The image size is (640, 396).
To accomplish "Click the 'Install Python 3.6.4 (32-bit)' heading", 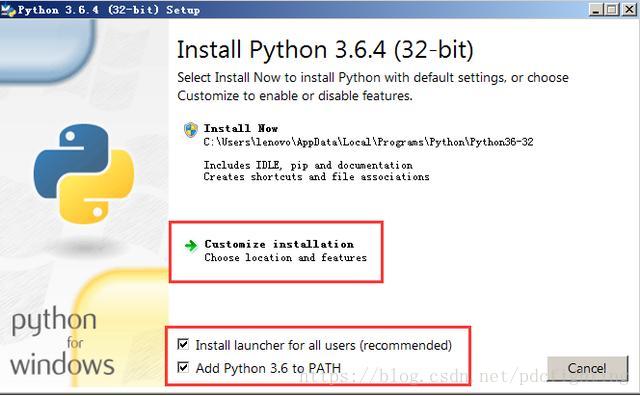I will [325, 49].
